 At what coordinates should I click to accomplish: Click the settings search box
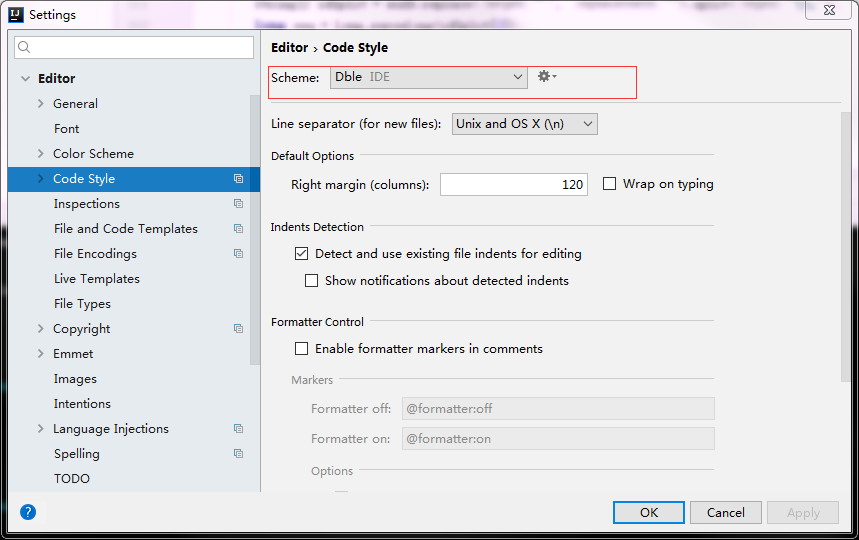tap(135, 48)
